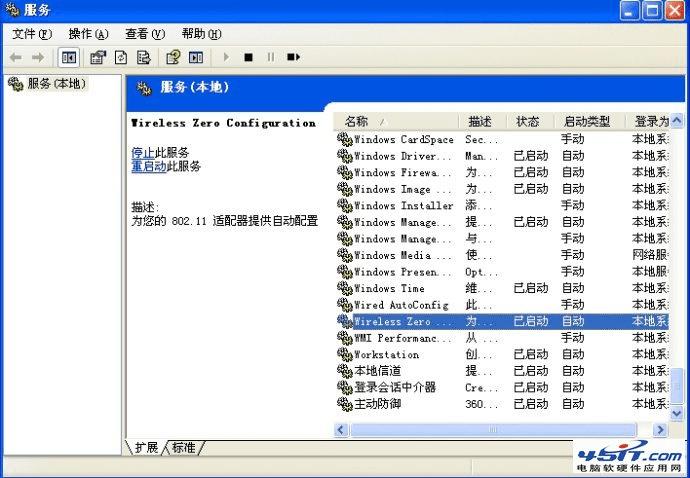This screenshot has height=478, width=690.
Task: Click horizontal scrollbar right arrow
Action: [660, 430]
